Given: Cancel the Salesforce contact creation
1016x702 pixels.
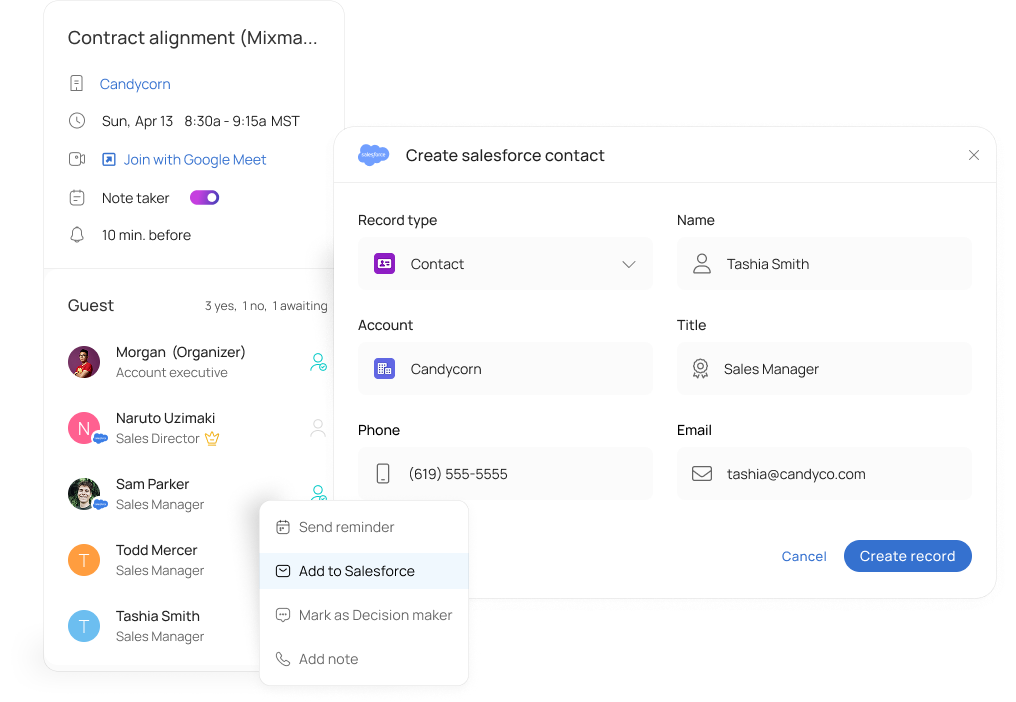Looking at the screenshot, I should (x=803, y=556).
